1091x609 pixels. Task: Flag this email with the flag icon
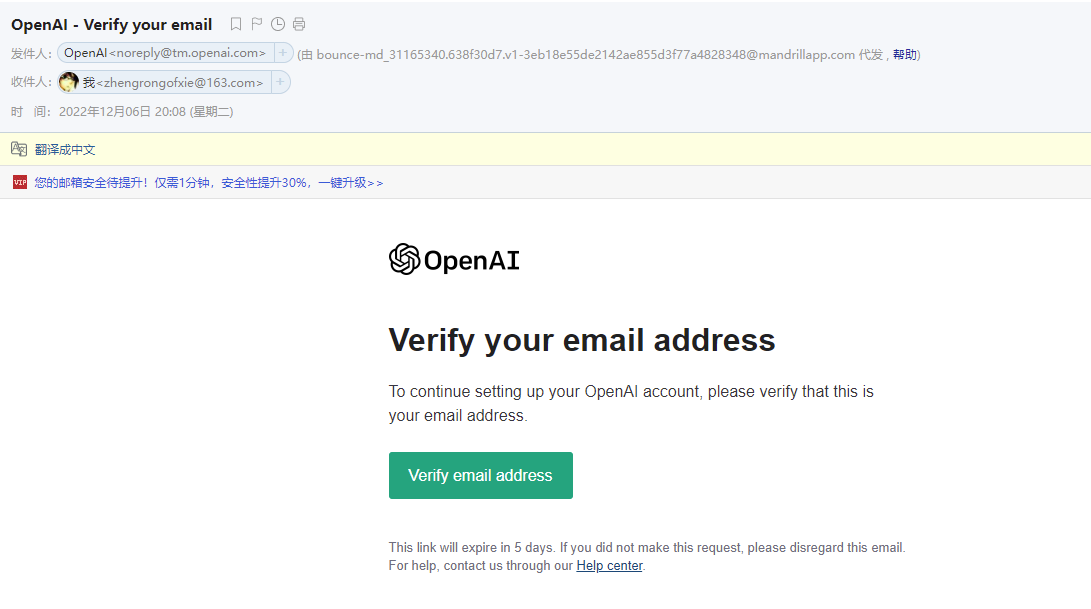[257, 24]
